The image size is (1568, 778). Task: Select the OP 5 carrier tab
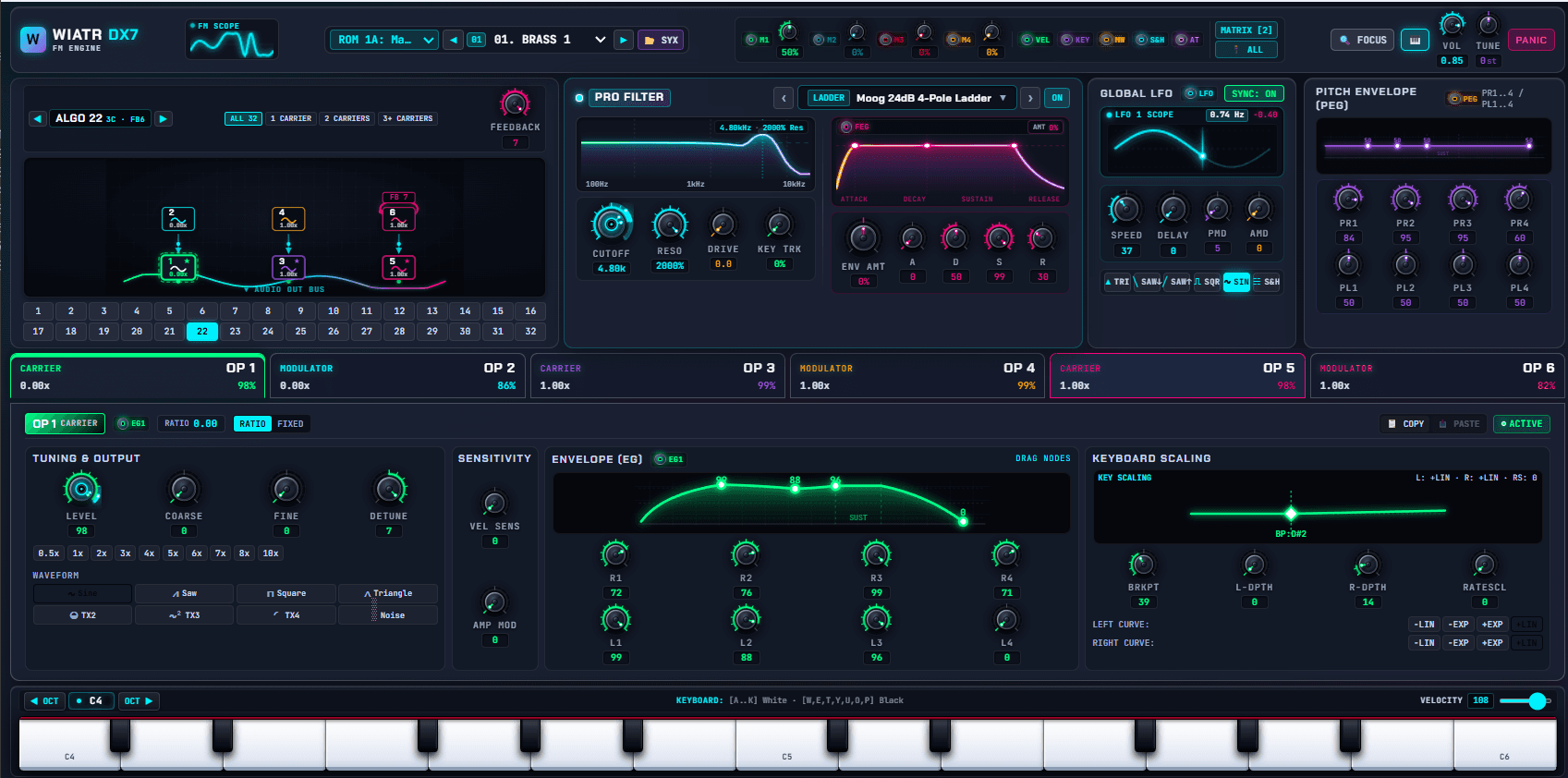(1177, 376)
